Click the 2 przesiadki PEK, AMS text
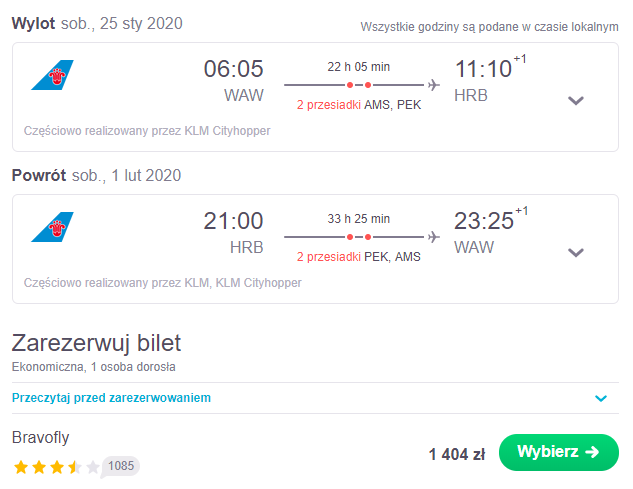The image size is (633, 489). click(x=358, y=257)
